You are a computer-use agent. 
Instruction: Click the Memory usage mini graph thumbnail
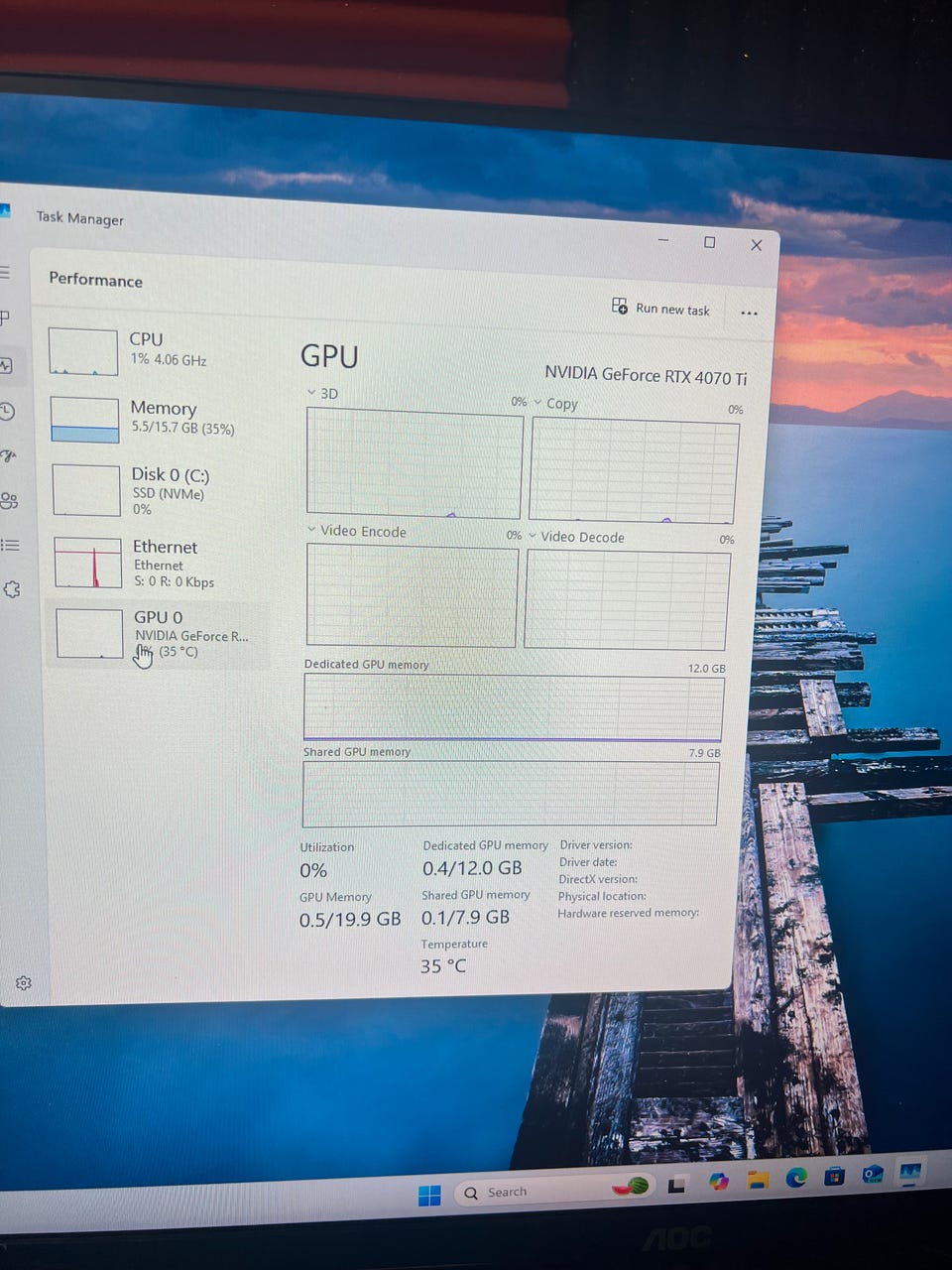point(84,420)
